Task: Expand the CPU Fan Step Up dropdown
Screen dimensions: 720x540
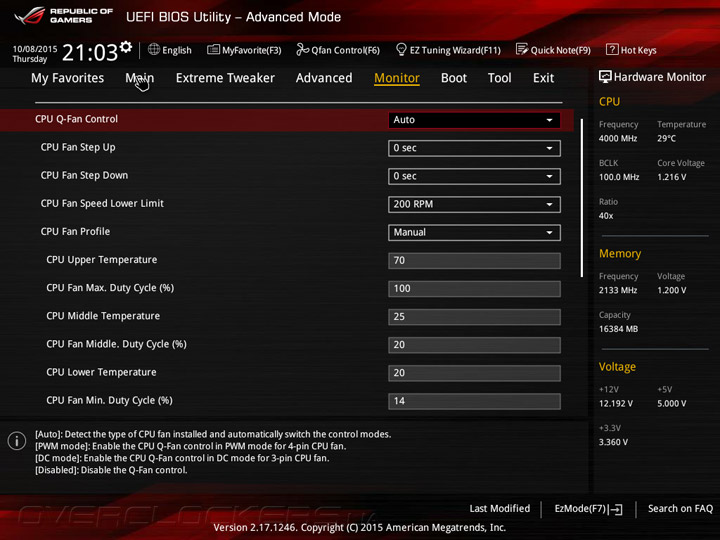Action: 474,148
